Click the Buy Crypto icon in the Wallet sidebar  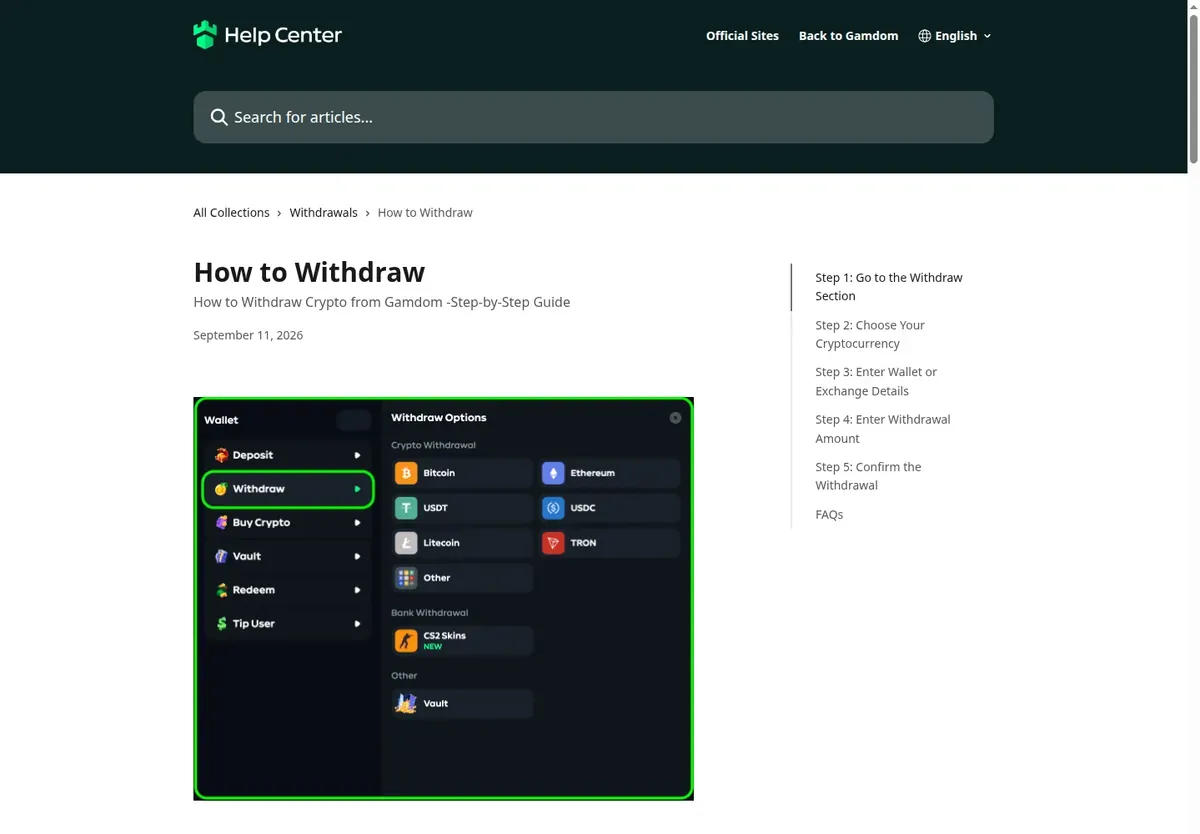(222, 522)
